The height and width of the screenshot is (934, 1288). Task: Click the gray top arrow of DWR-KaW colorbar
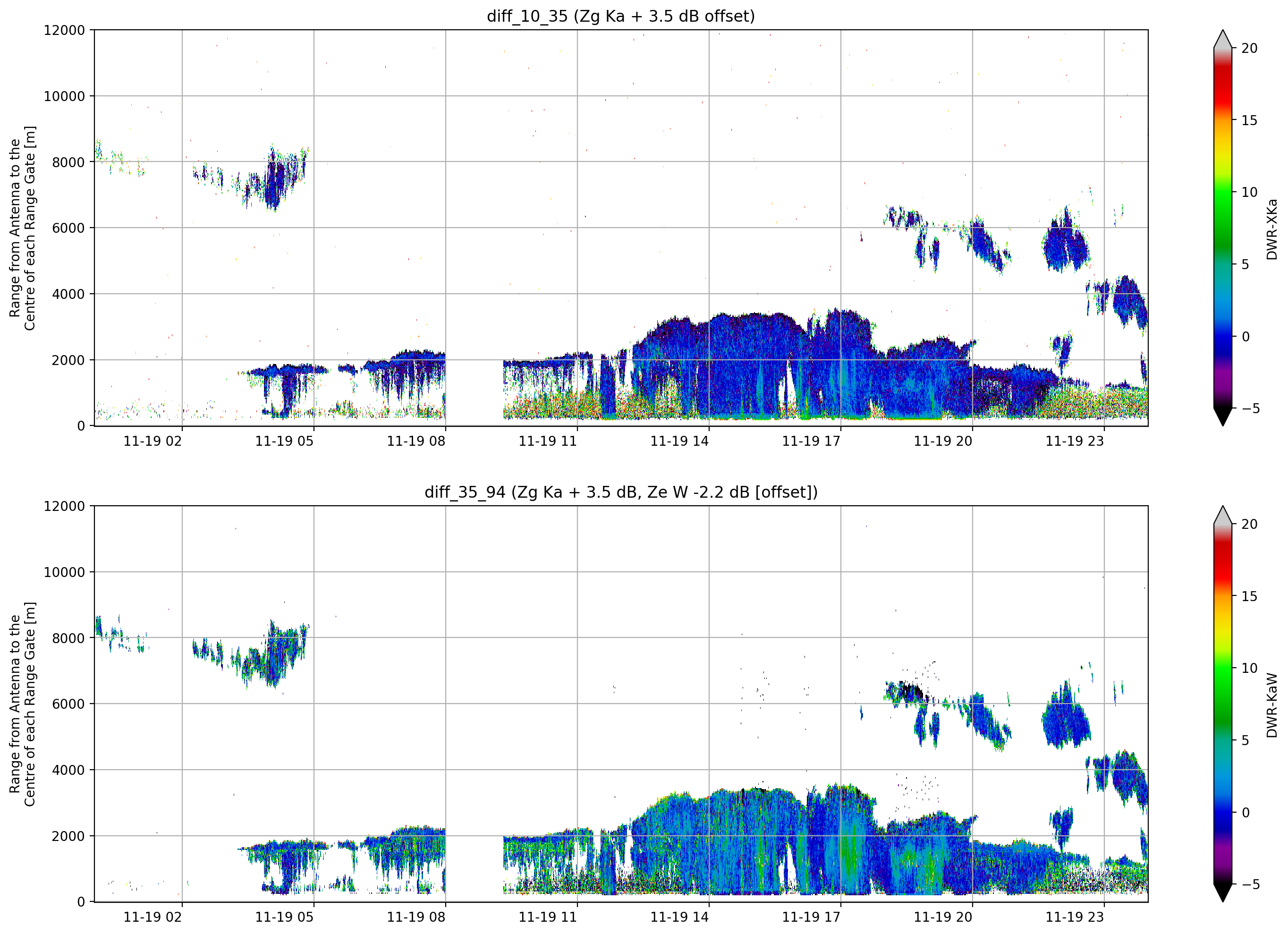[1223, 515]
